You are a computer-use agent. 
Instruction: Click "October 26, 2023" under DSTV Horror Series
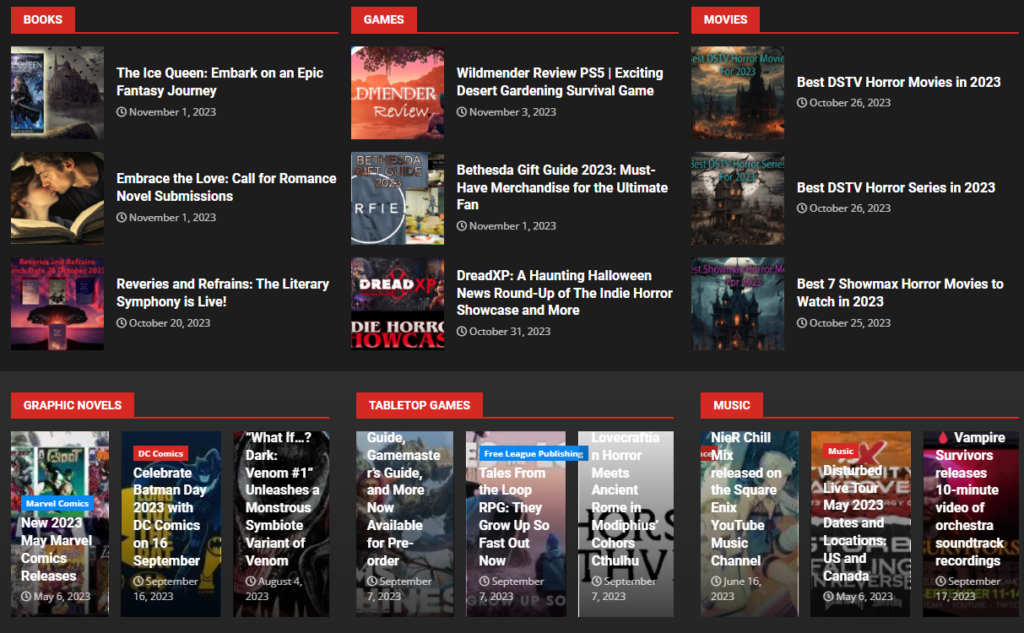point(844,208)
